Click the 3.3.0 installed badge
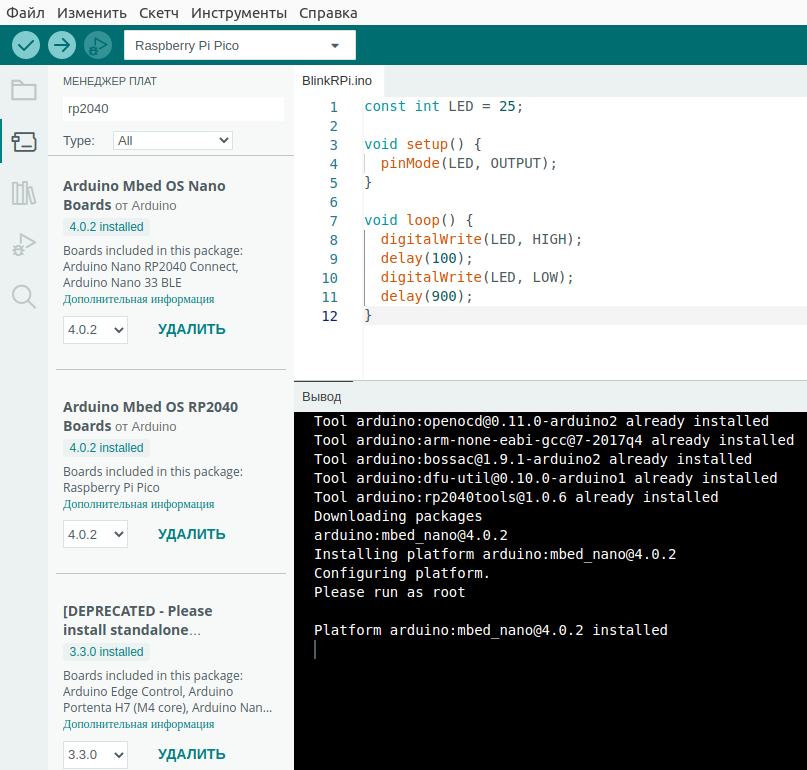The width and height of the screenshot is (807, 770). pos(107,652)
